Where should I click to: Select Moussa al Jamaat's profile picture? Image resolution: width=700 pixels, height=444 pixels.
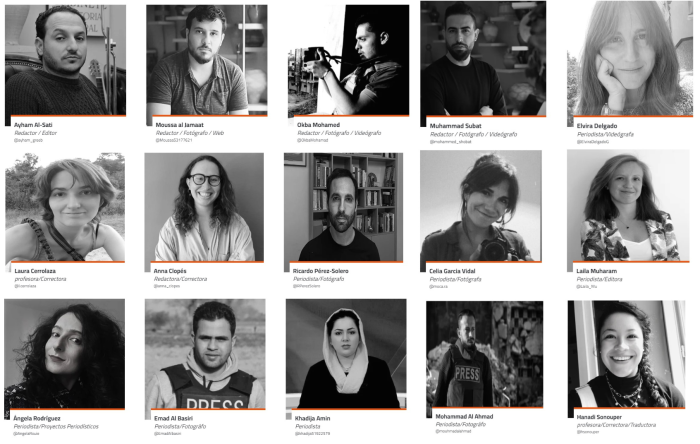(207, 60)
